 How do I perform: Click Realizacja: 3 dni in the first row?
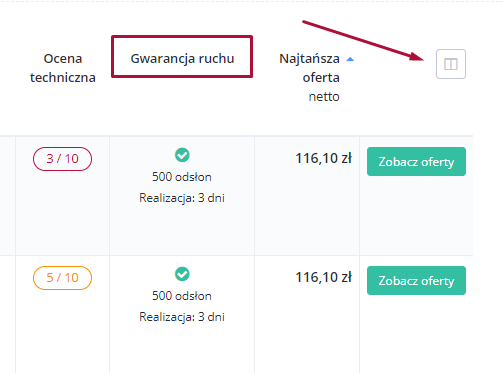(182, 198)
